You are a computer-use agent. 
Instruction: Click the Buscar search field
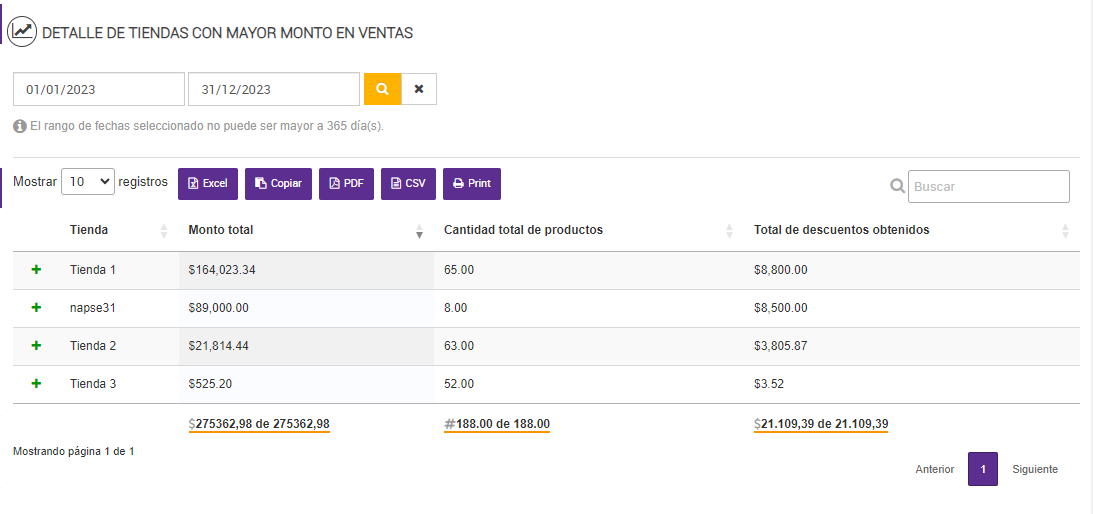[988, 186]
